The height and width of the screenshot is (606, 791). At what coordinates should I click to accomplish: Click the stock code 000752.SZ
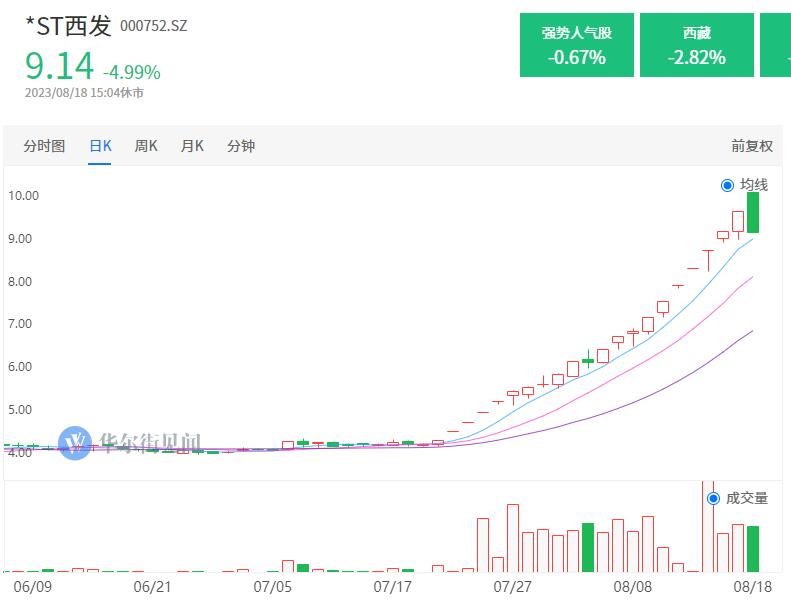(x=153, y=26)
